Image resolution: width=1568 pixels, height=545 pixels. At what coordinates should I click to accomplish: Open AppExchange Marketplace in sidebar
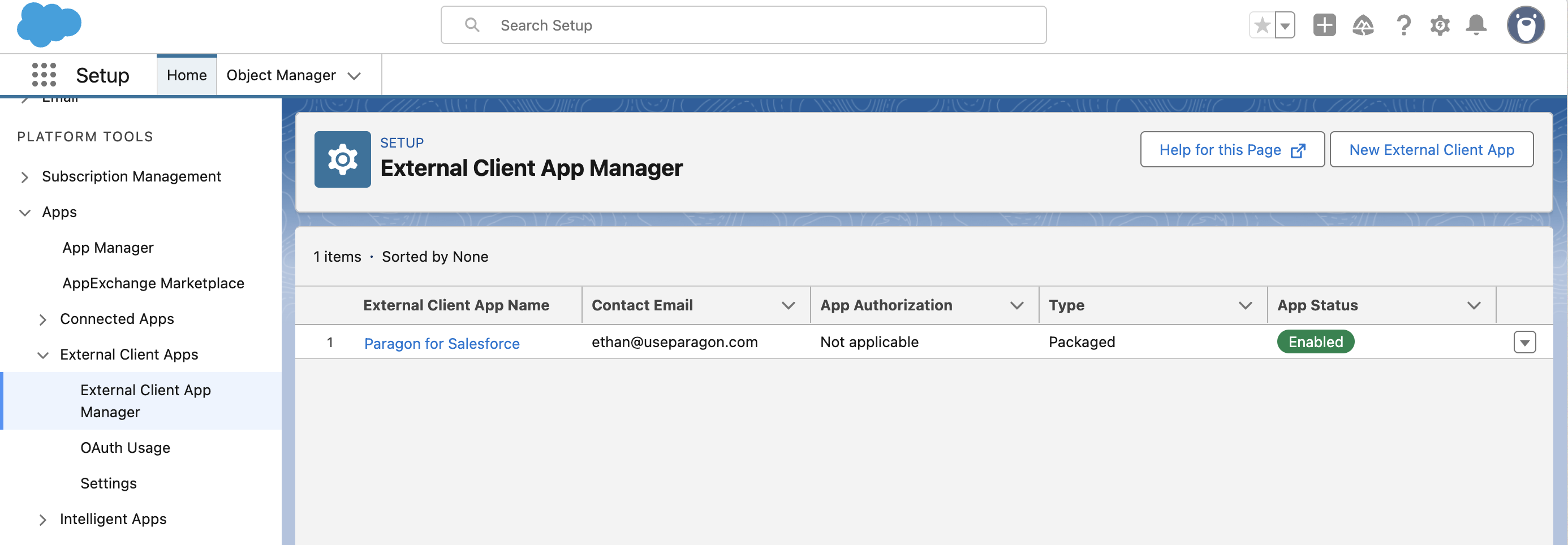tap(153, 283)
